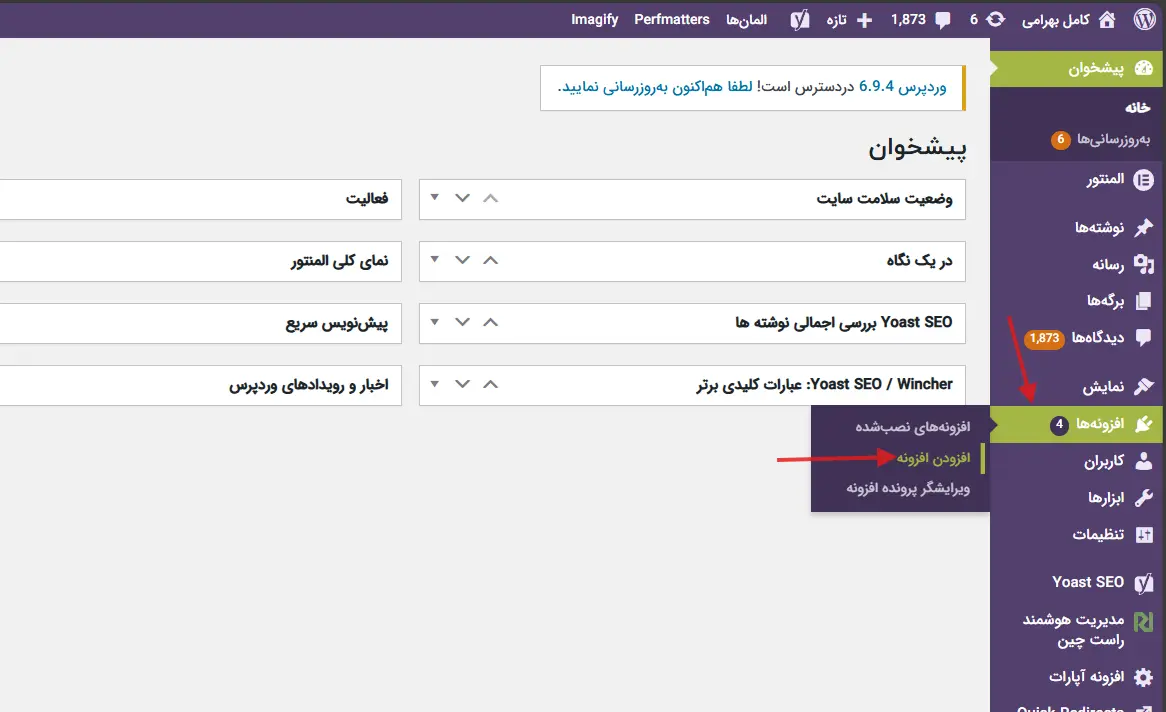Open ویرایشگر پرونده افزونه submenu item
The height and width of the screenshot is (712, 1166).
coord(908,489)
